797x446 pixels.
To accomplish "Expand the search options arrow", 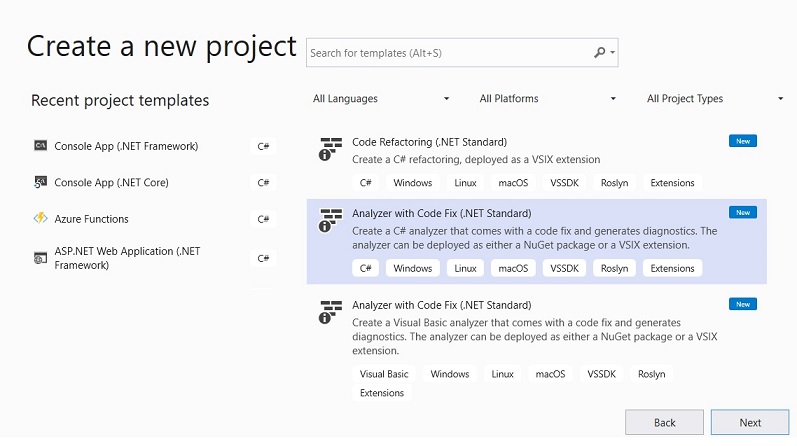I will [x=612, y=52].
